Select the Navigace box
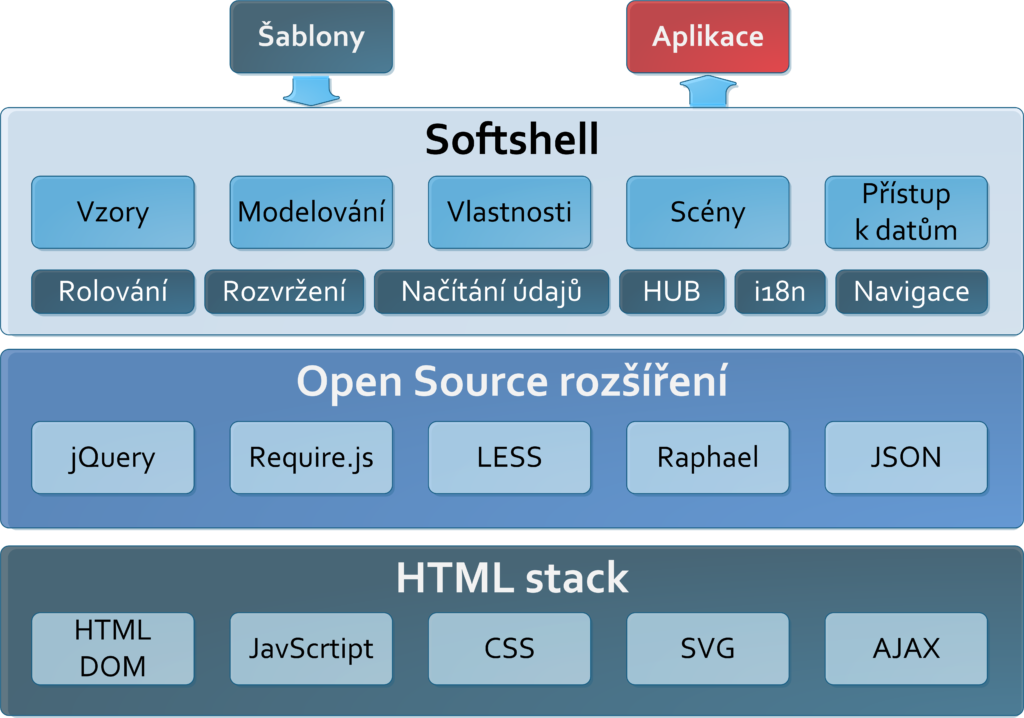 pos(912,292)
